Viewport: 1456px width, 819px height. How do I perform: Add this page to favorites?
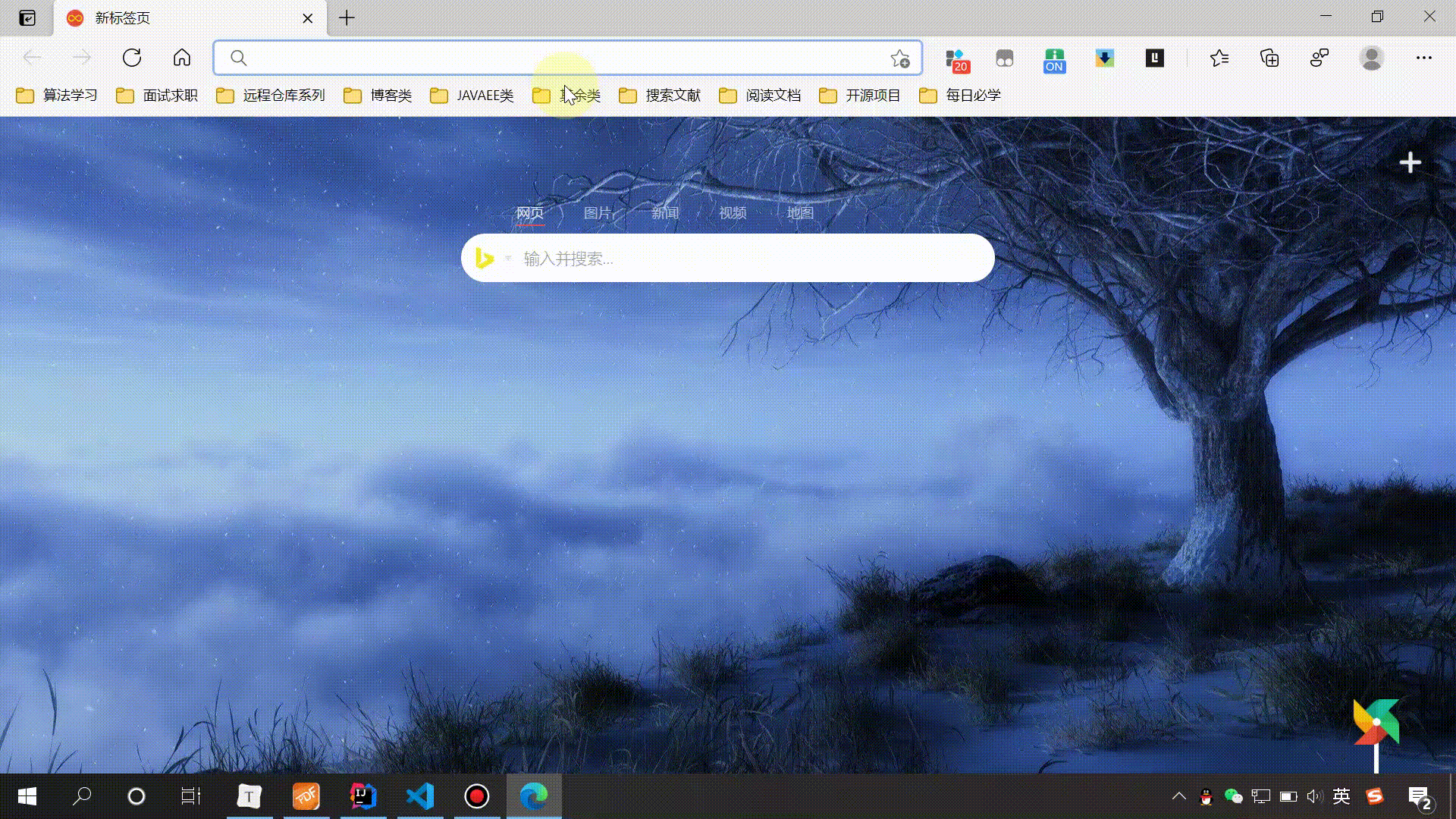coord(900,58)
